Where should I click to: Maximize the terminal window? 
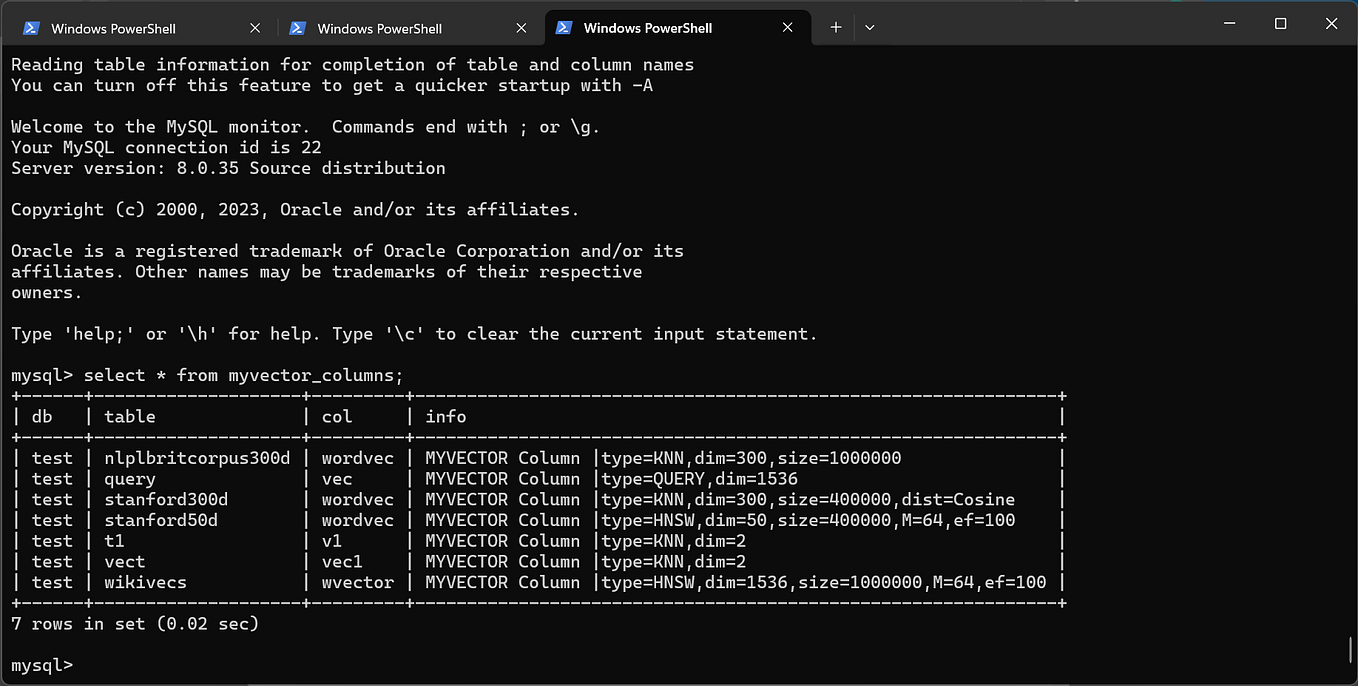click(1280, 23)
